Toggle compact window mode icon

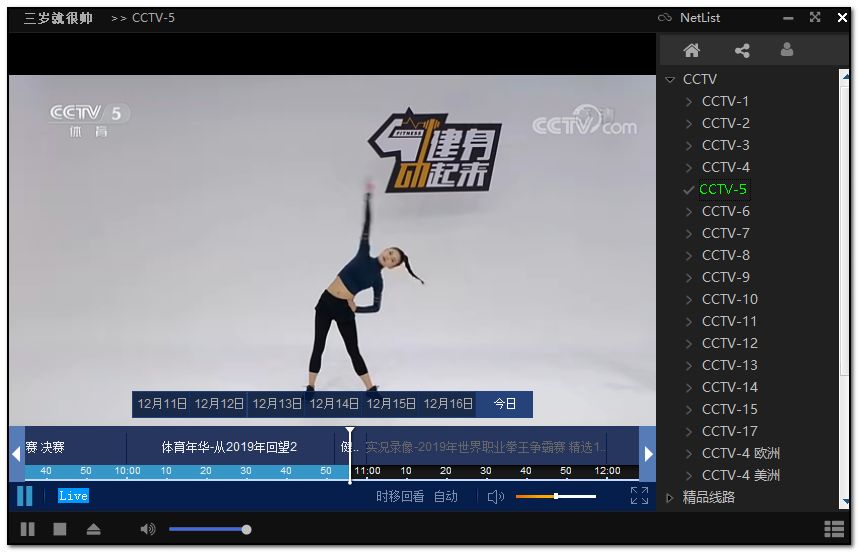pos(815,17)
